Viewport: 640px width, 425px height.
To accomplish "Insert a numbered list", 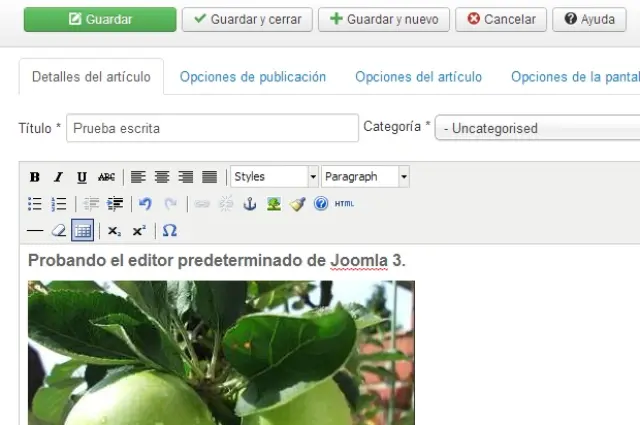I will (x=59, y=204).
